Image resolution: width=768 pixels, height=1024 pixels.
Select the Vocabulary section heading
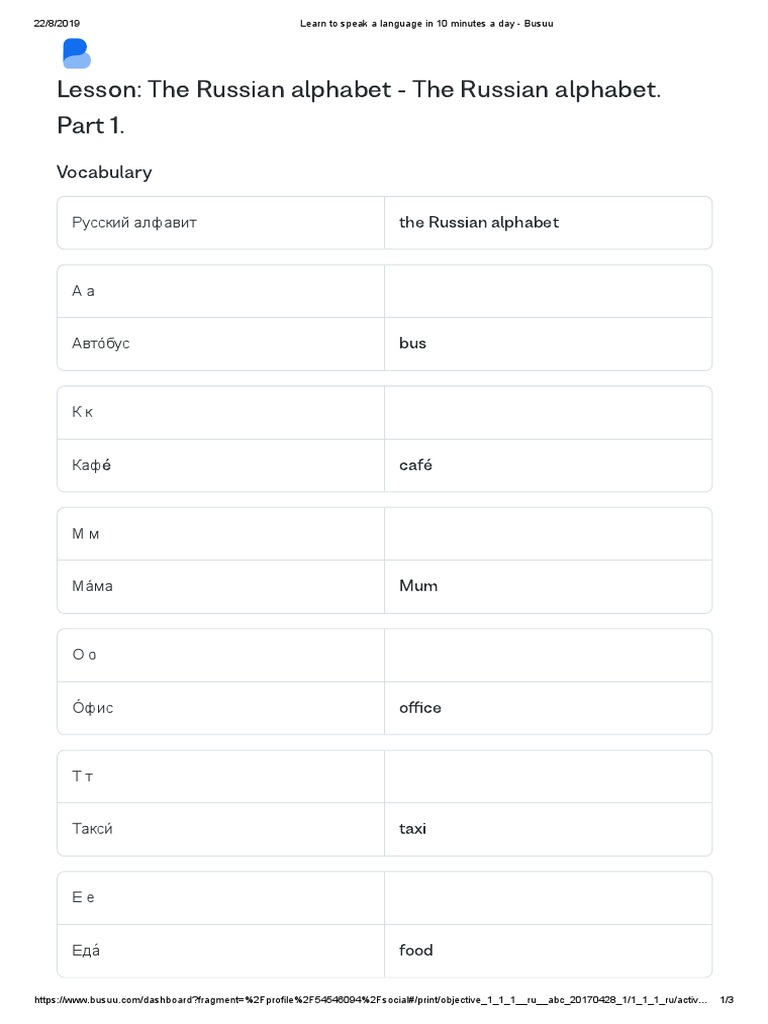104,172
